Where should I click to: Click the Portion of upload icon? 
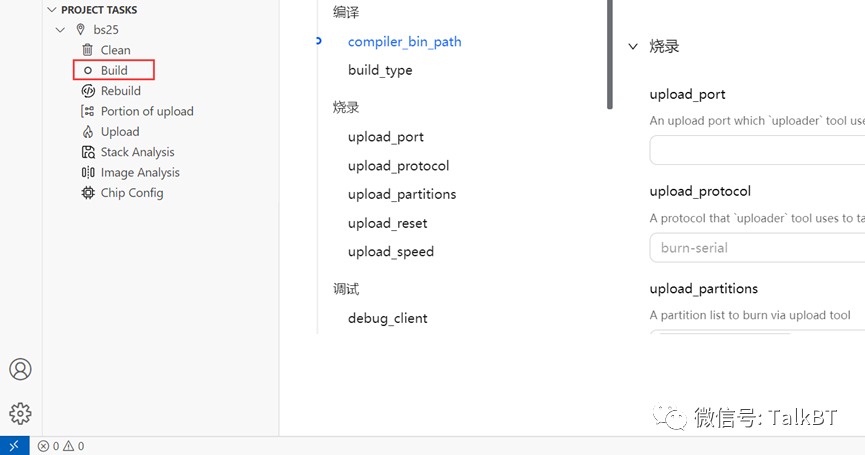[x=88, y=111]
